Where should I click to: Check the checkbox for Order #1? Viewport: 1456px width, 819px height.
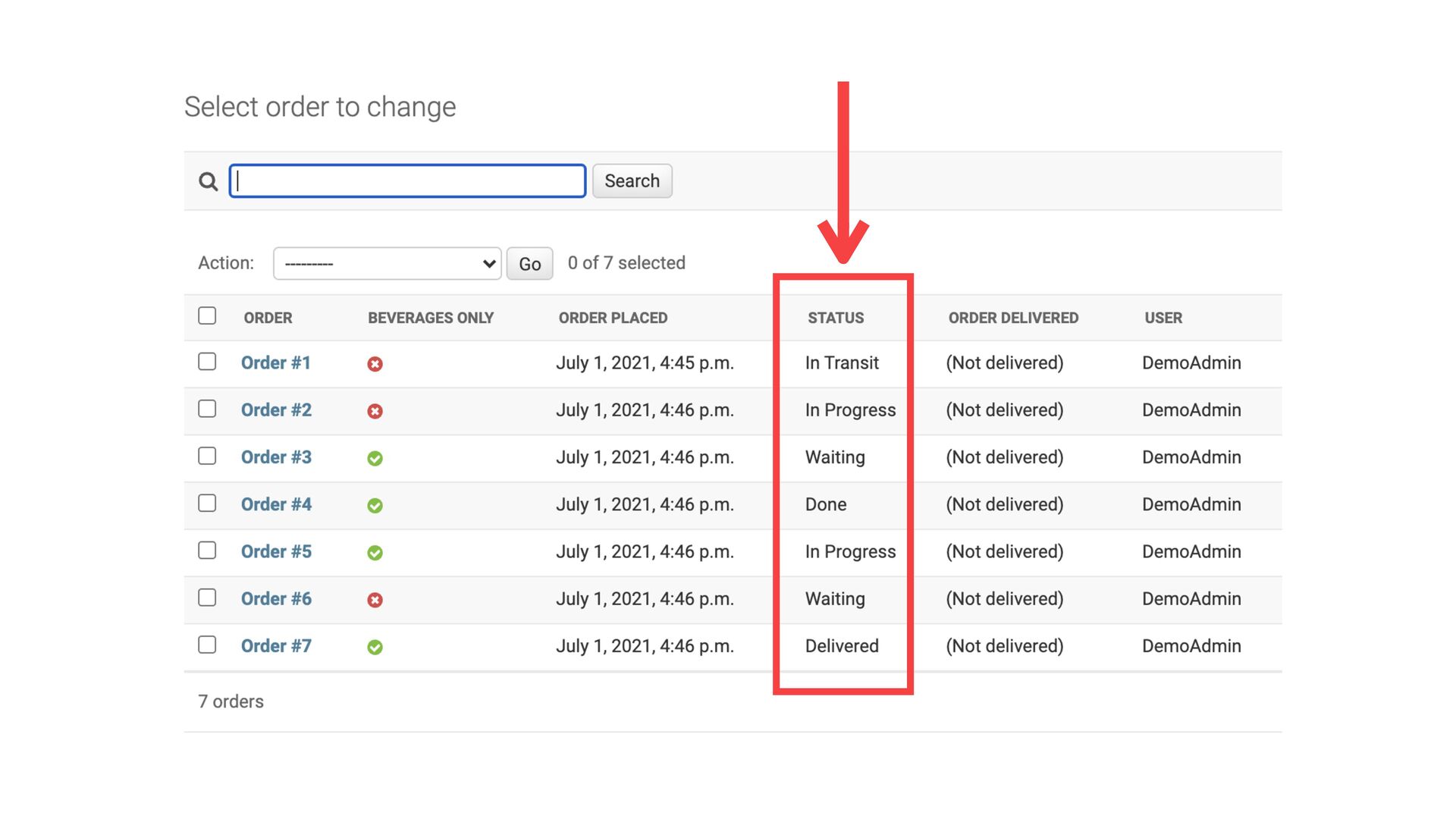207,362
